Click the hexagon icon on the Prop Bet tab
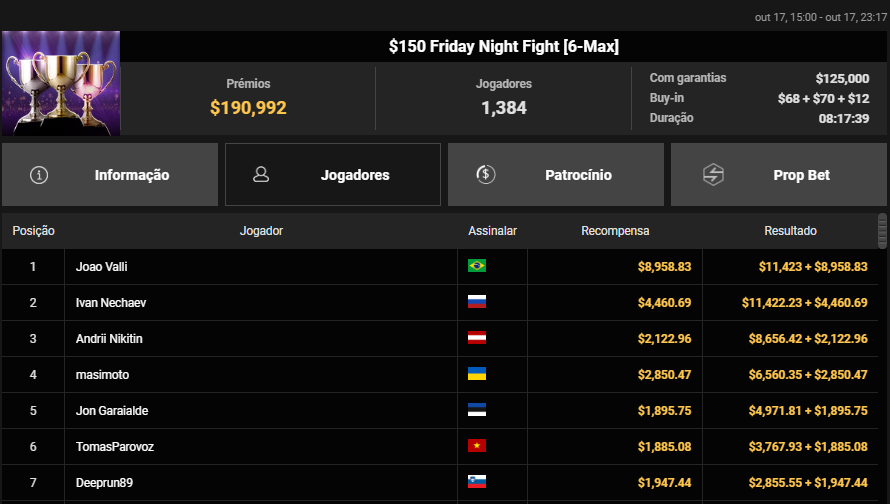The image size is (890, 504). [x=713, y=175]
